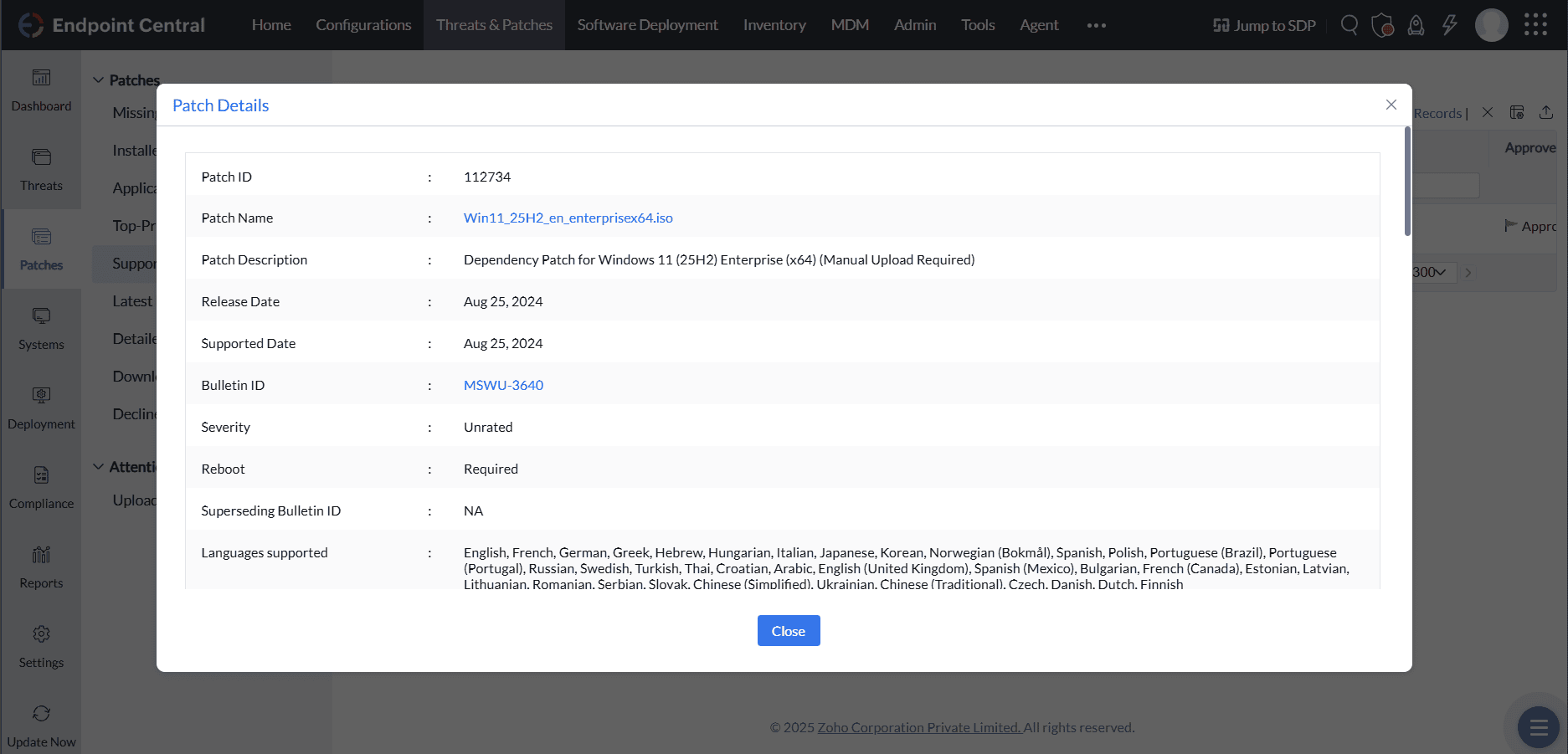This screenshot has height=754, width=1568.
Task: Click the Release Date value Aug 25, 2024
Action: pyautogui.click(x=503, y=301)
